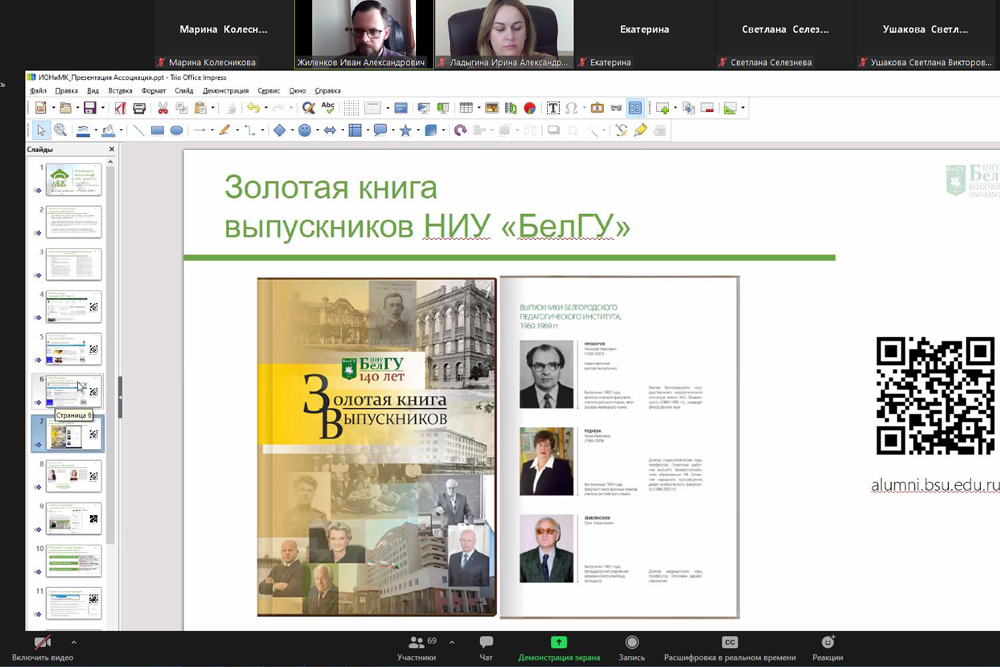1000x667 pixels.
Task: Select the Zoom magnifier tool
Action: 60,130
